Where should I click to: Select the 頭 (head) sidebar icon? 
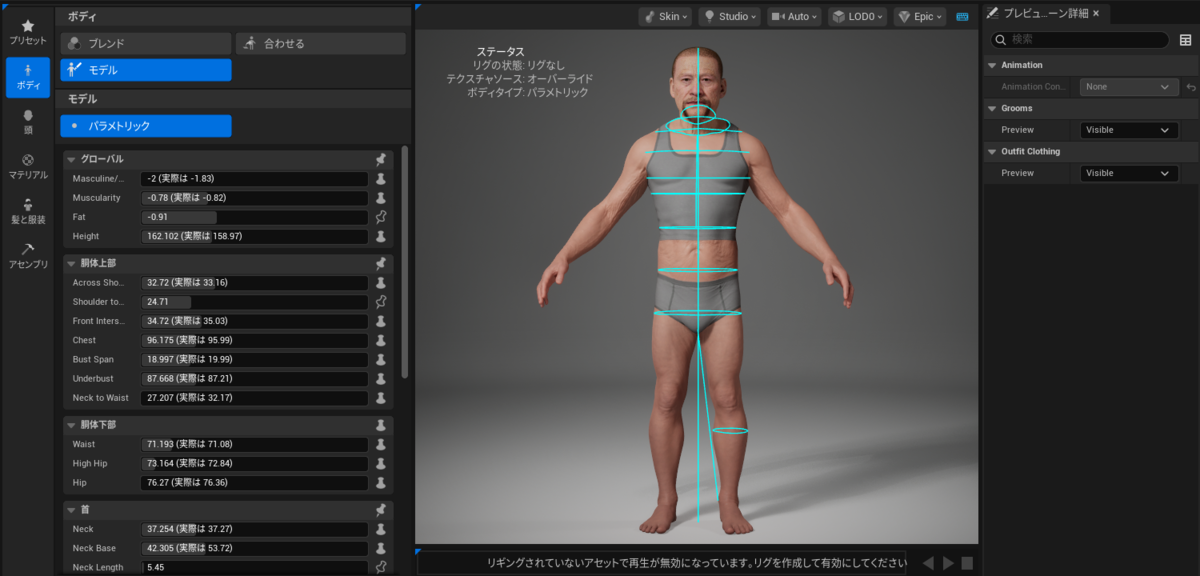coord(27,122)
